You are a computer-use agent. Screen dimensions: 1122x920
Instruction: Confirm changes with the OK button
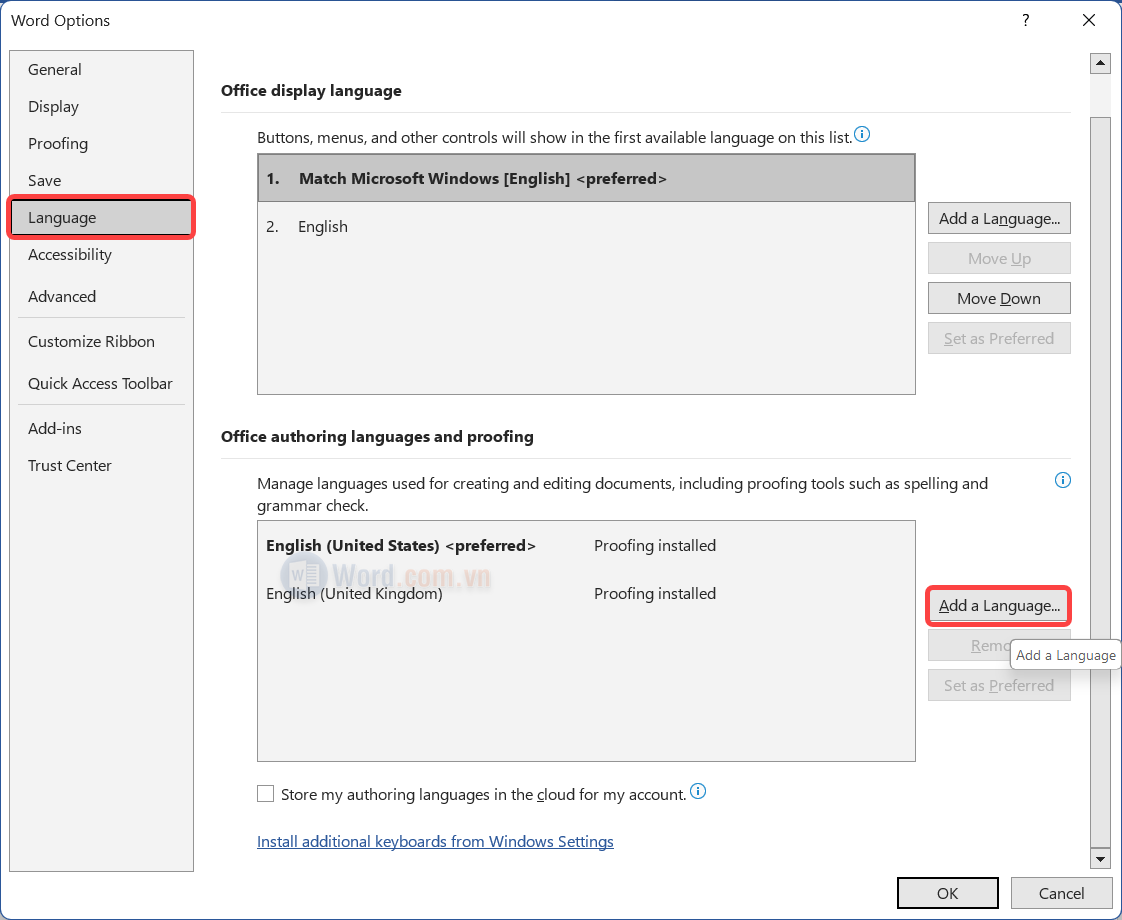[947, 893]
